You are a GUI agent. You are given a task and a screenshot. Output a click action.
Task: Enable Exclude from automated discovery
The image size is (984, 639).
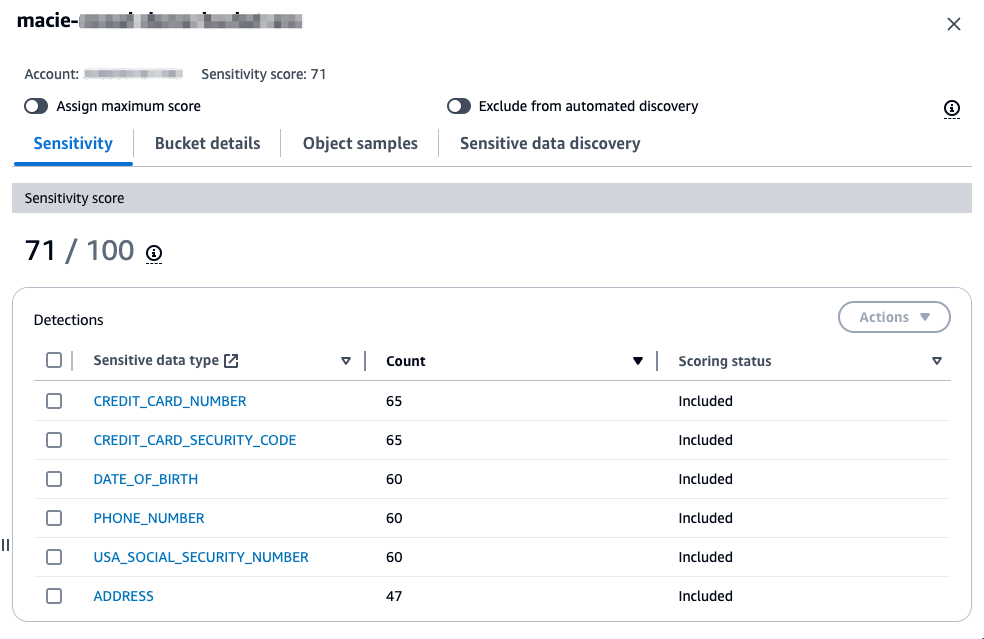[x=459, y=105]
